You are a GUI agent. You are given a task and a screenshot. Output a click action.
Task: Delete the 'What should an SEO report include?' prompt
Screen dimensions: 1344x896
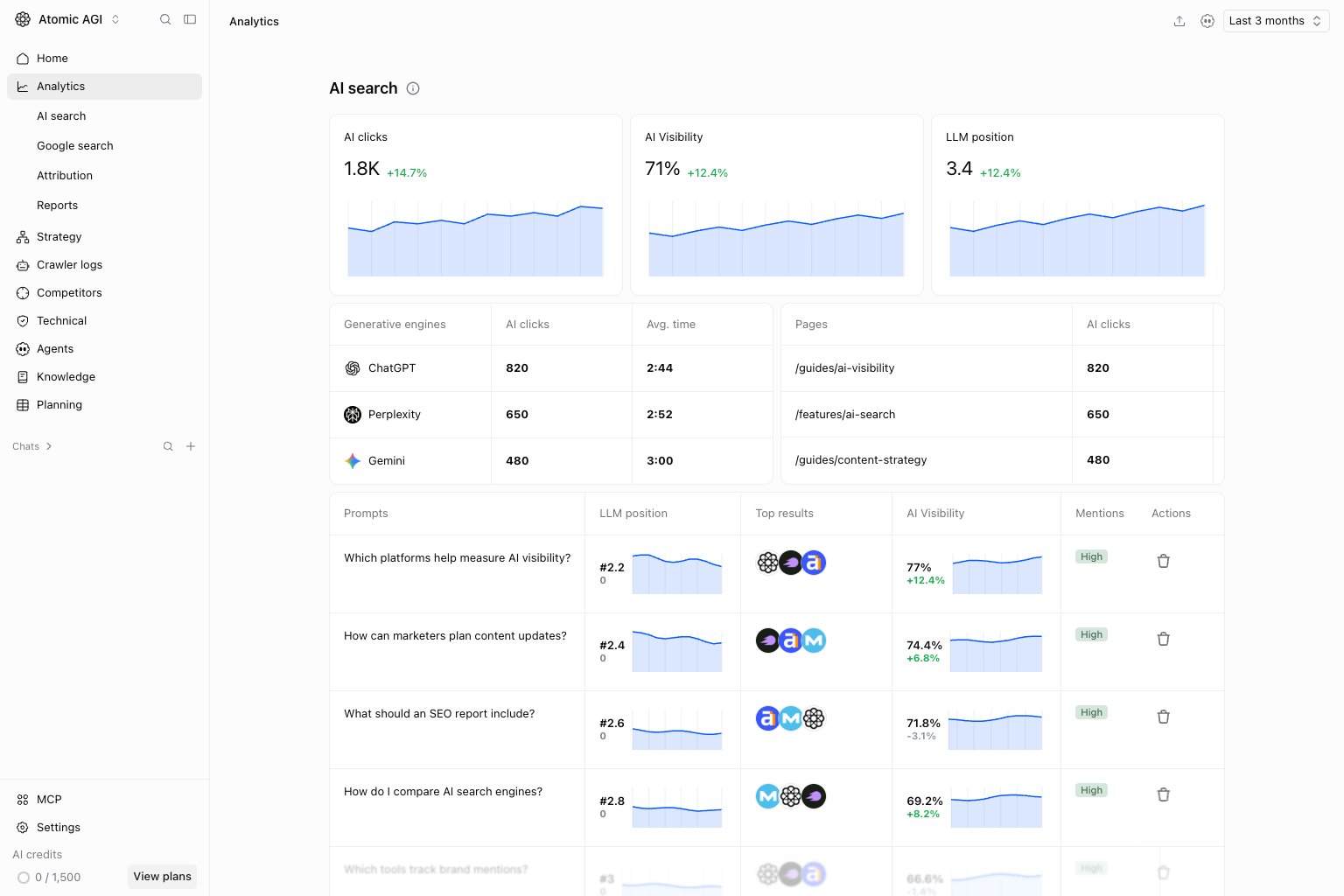pyautogui.click(x=1164, y=717)
